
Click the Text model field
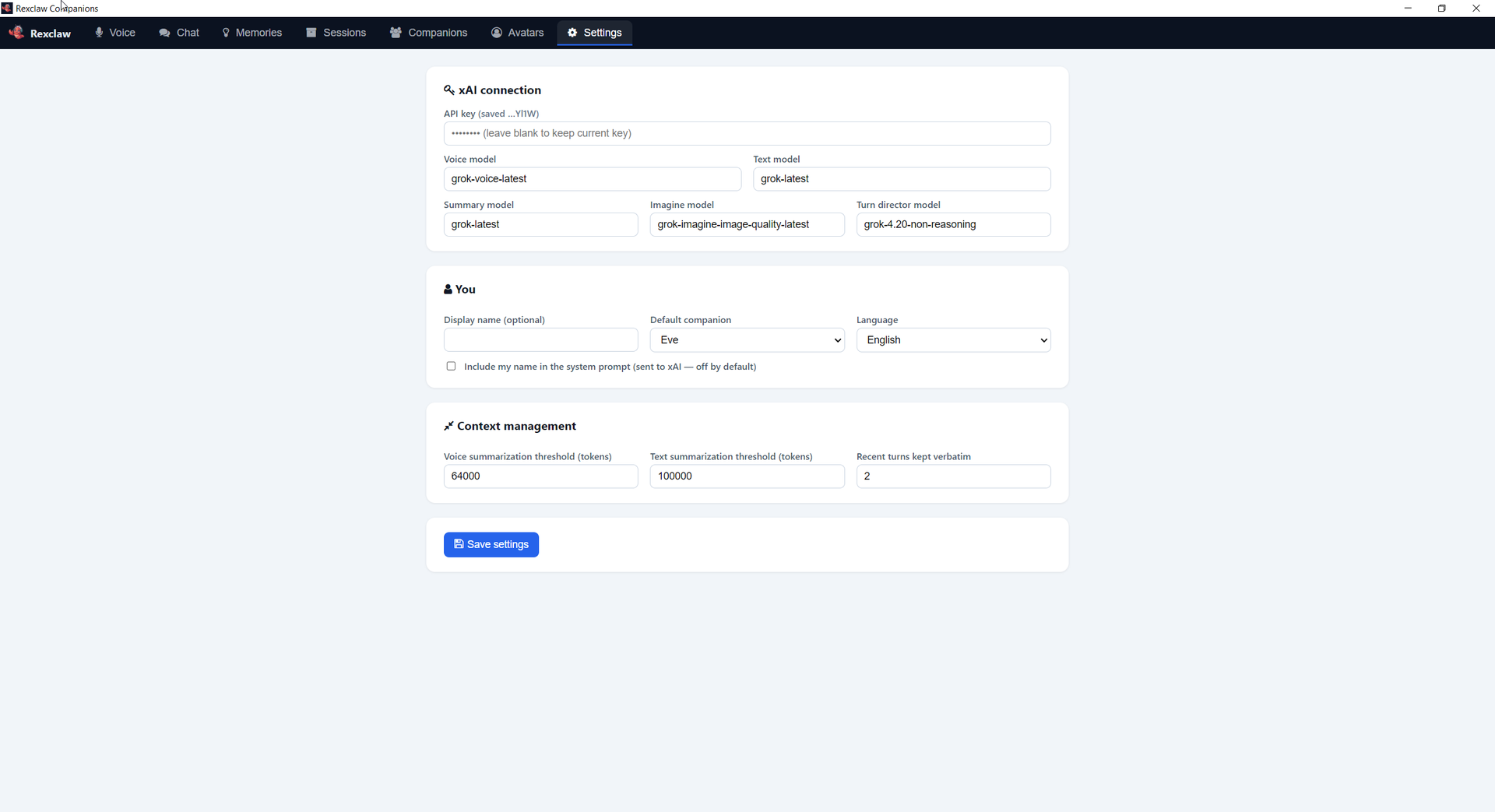[x=902, y=179]
